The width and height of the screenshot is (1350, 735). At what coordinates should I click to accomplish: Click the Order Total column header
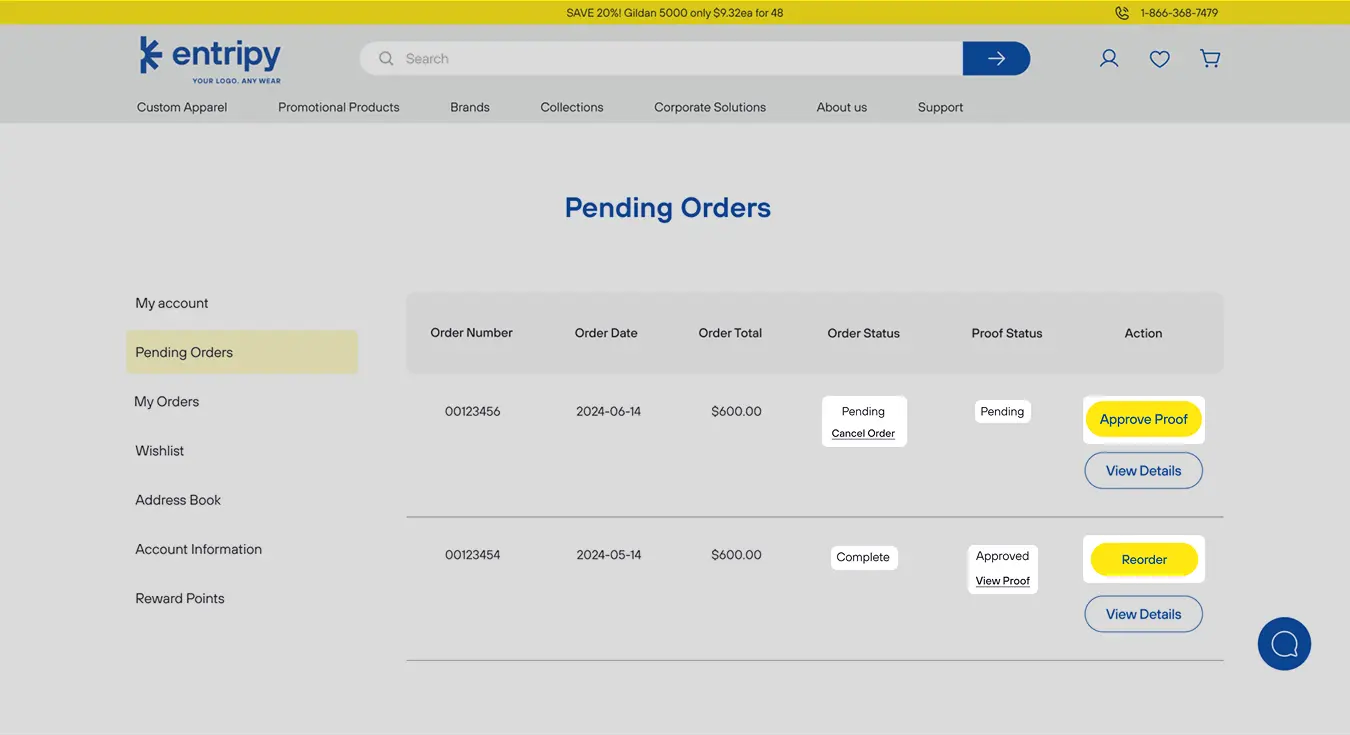point(730,333)
